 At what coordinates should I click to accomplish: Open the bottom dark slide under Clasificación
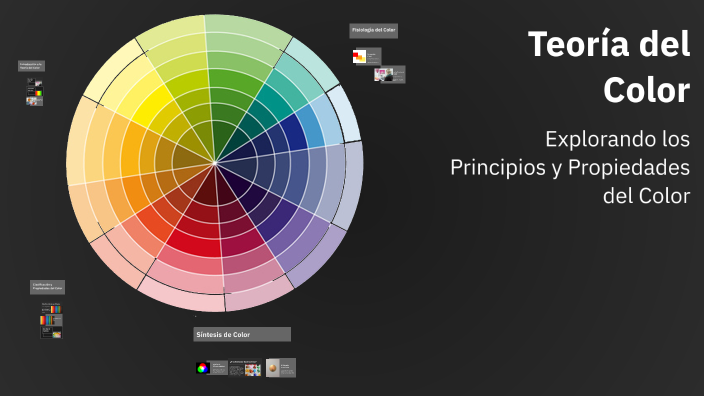point(51,332)
